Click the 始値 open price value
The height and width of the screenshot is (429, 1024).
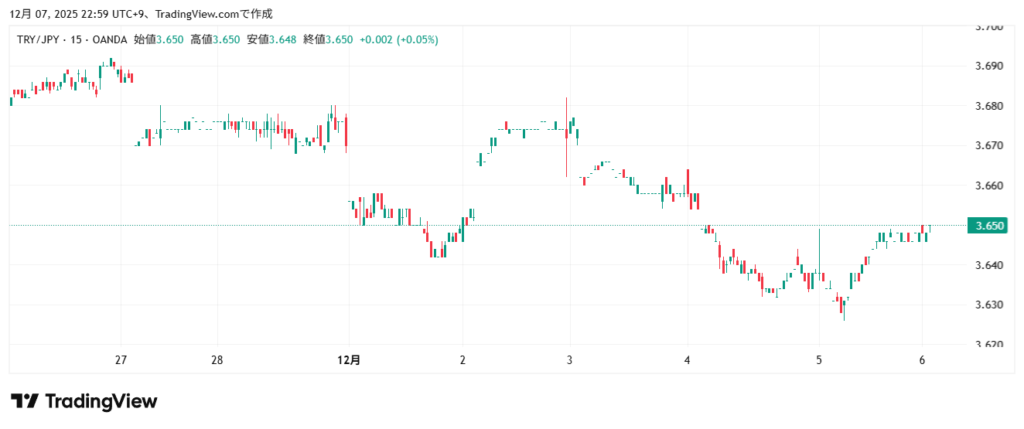(167, 39)
